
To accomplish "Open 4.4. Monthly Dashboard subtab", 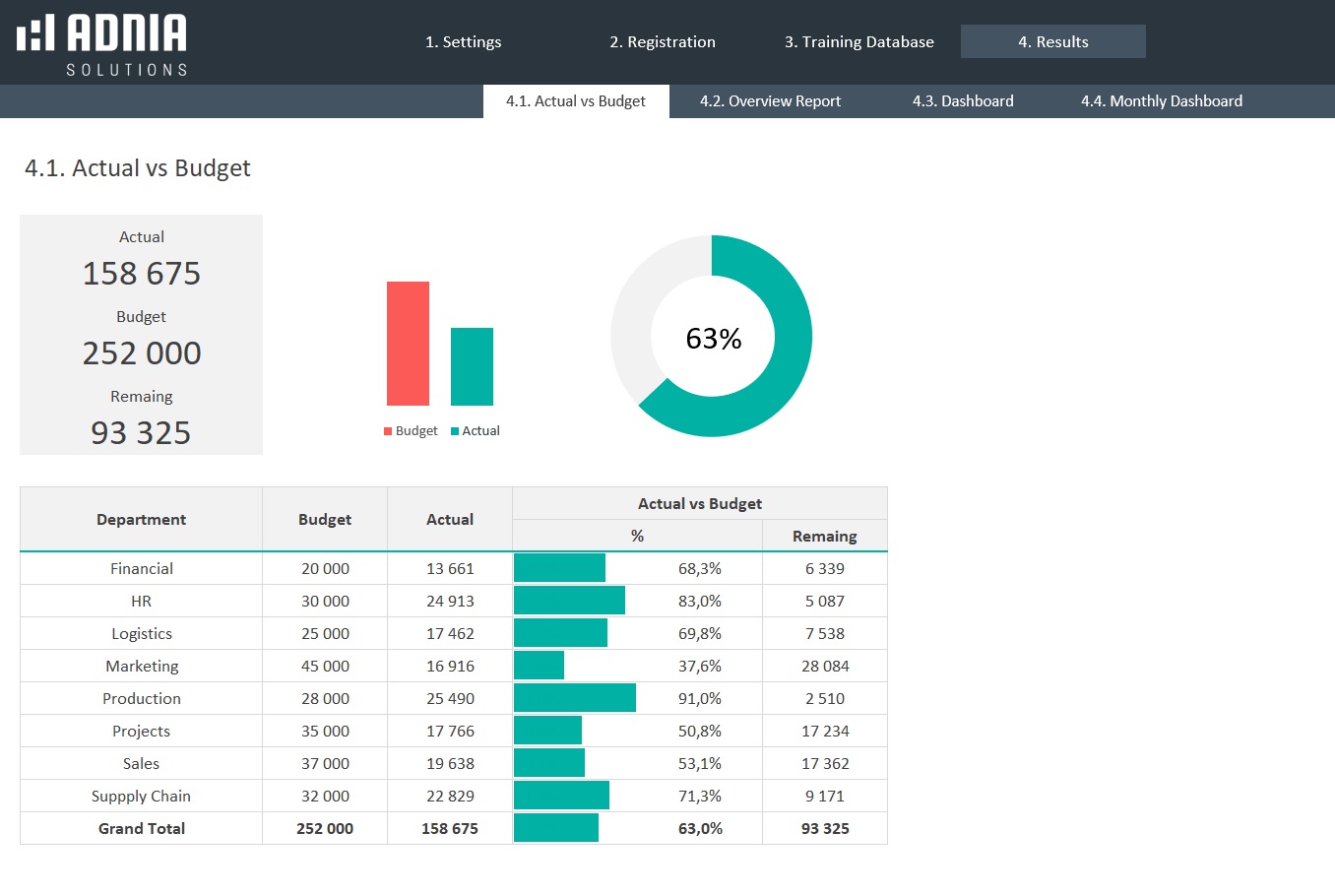I will 1161,101.
